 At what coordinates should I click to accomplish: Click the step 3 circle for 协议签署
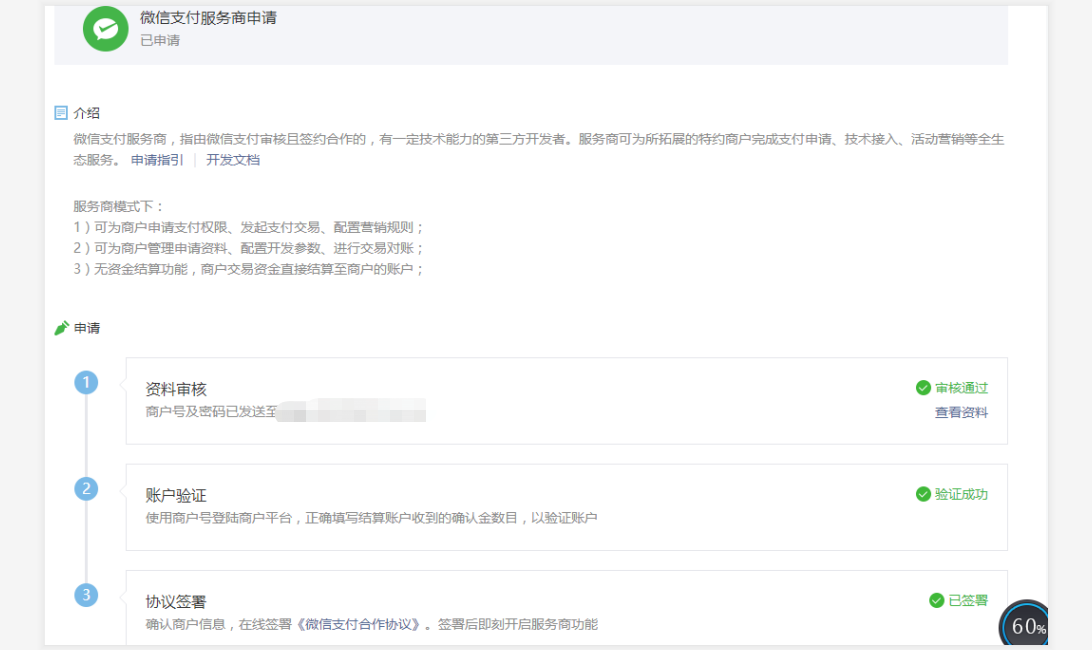click(x=86, y=595)
